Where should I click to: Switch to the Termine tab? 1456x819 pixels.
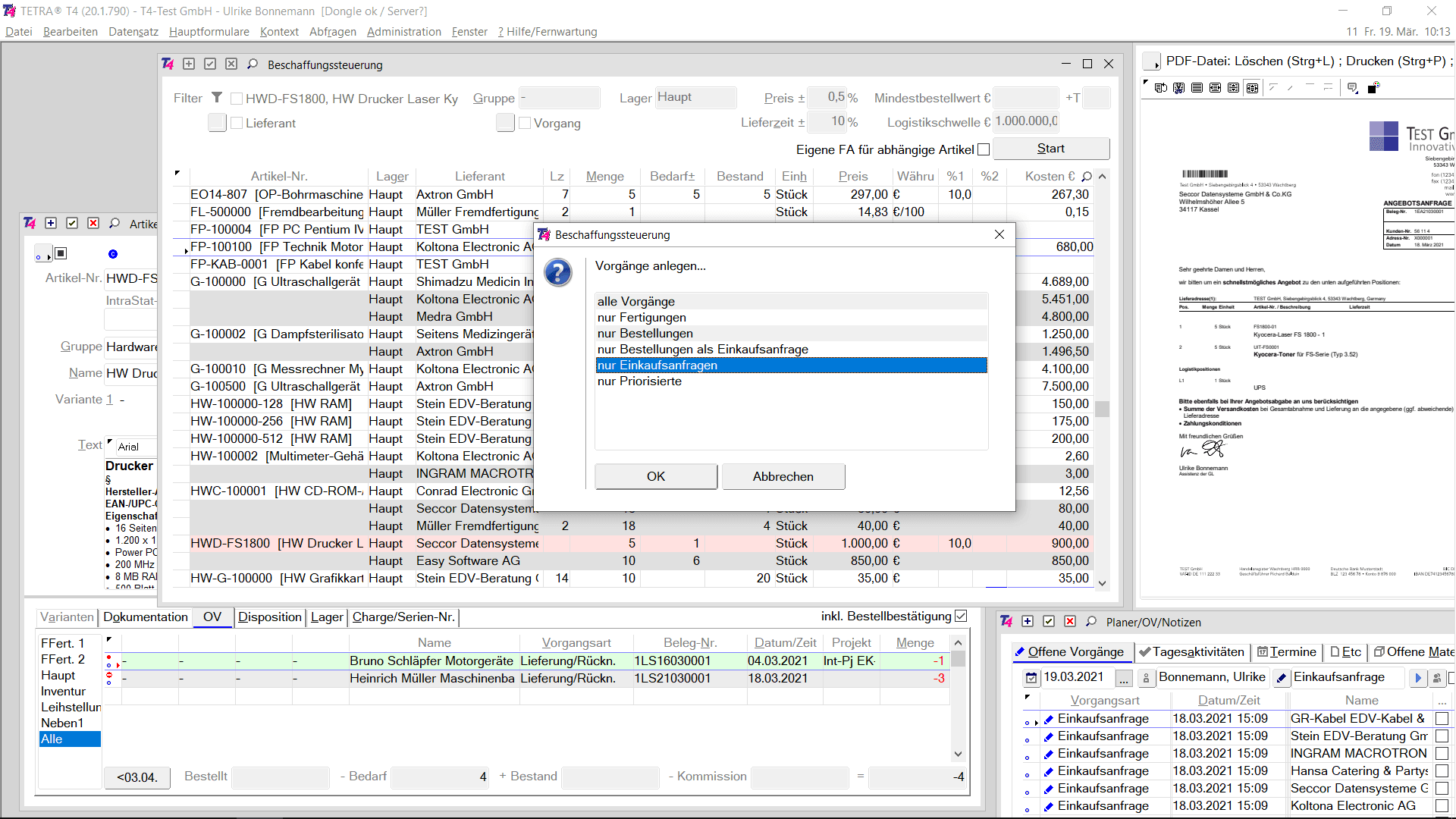(x=1287, y=652)
